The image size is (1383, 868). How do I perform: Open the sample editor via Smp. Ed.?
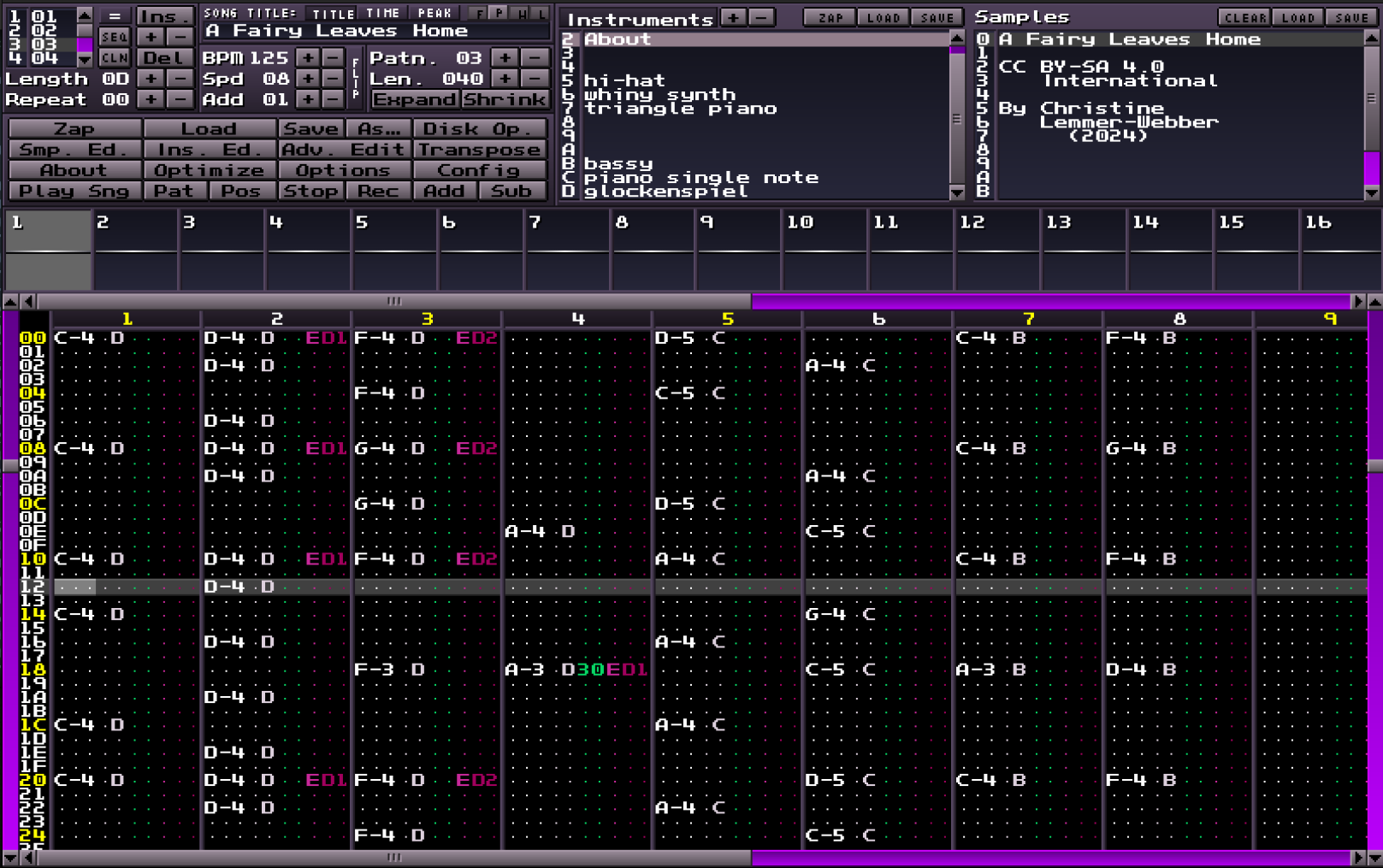(x=74, y=149)
